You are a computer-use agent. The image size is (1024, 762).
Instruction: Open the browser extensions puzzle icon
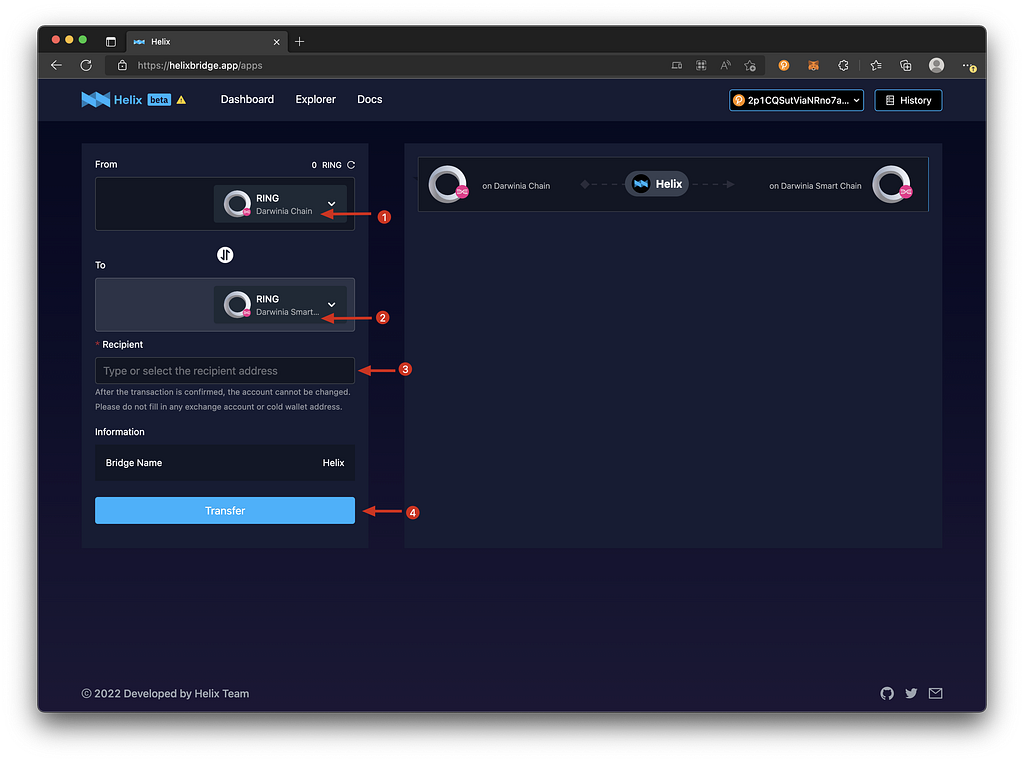click(x=843, y=65)
